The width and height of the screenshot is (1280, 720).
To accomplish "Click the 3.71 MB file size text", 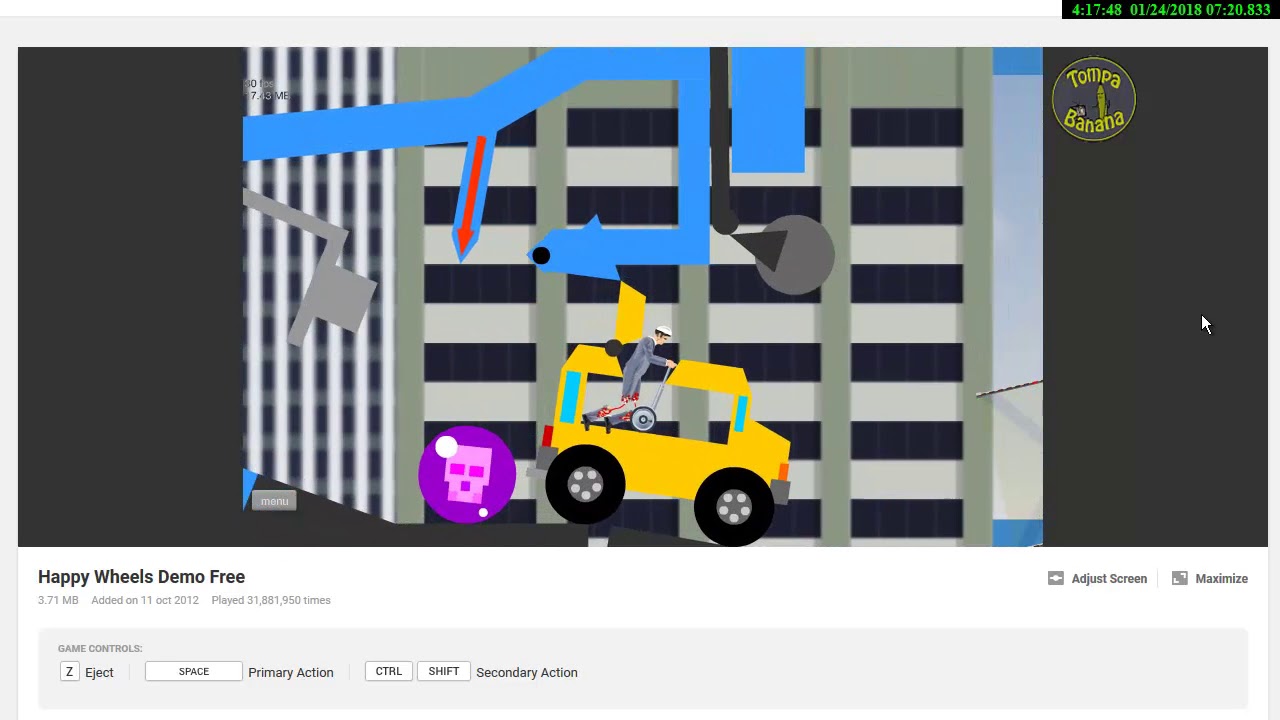I will pos(58,600).
